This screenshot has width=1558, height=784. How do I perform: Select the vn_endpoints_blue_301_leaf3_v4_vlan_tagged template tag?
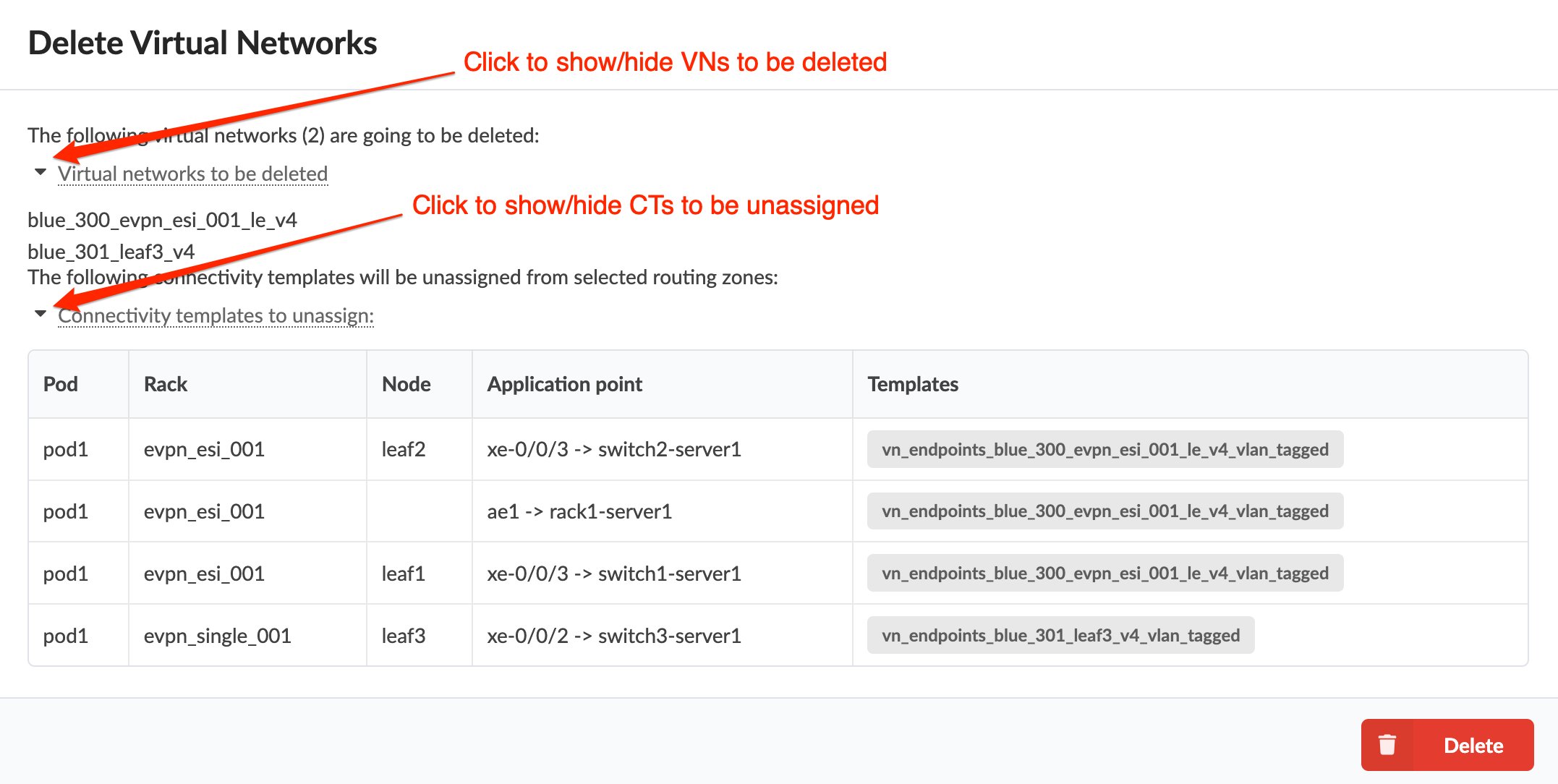pyautogui.click(x=1060, y=635)
